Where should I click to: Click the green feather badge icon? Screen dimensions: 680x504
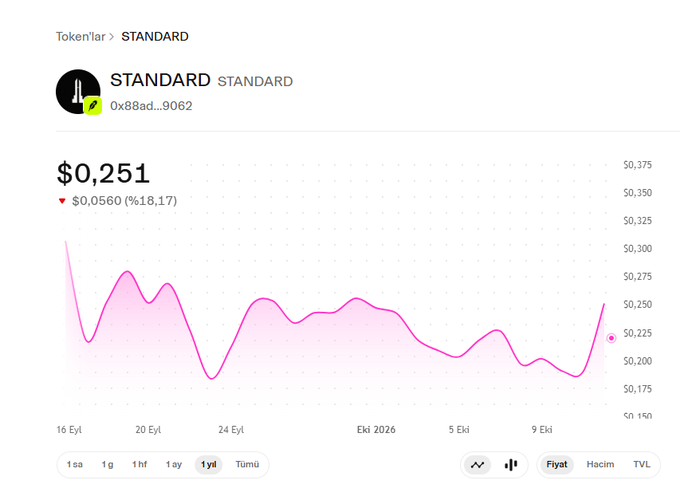point(93,105)
